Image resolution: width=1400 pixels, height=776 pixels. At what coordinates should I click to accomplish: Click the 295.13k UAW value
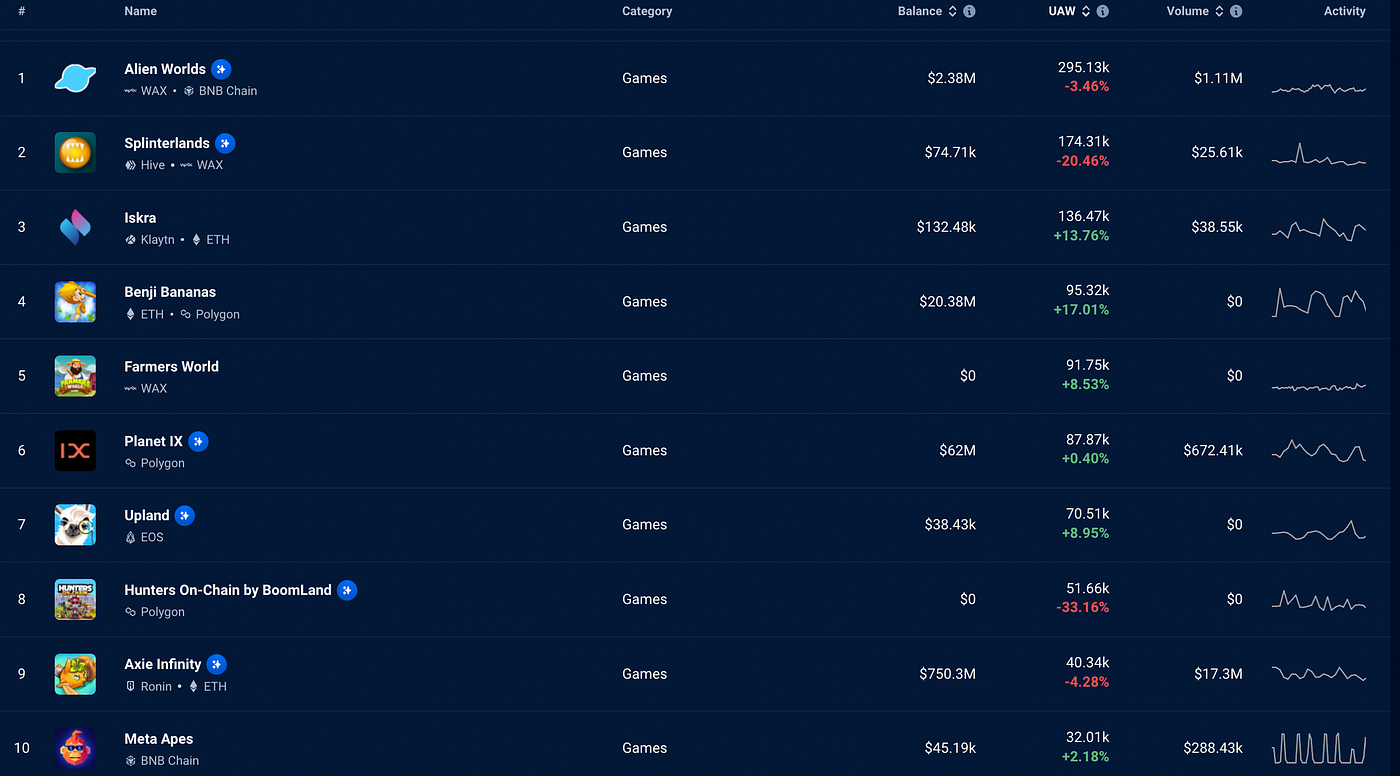(1083, 67)
